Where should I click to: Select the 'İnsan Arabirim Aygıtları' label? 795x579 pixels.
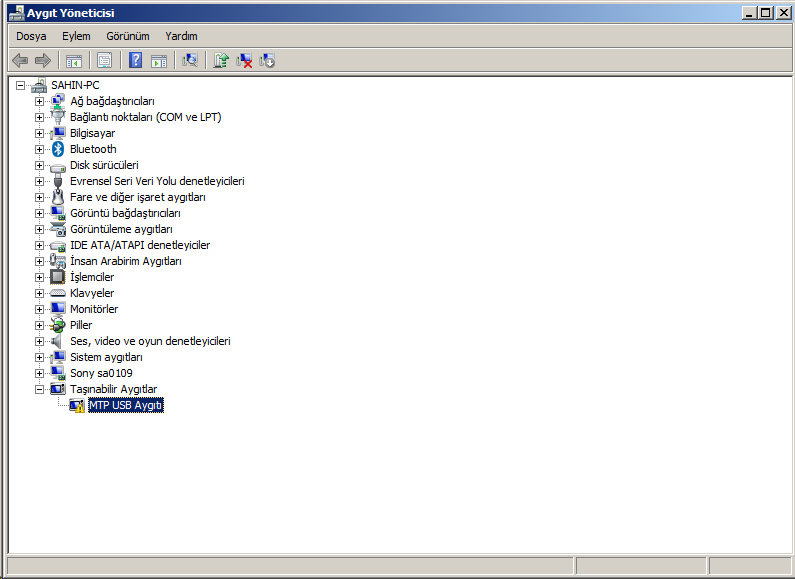click(x=126, y=261)
